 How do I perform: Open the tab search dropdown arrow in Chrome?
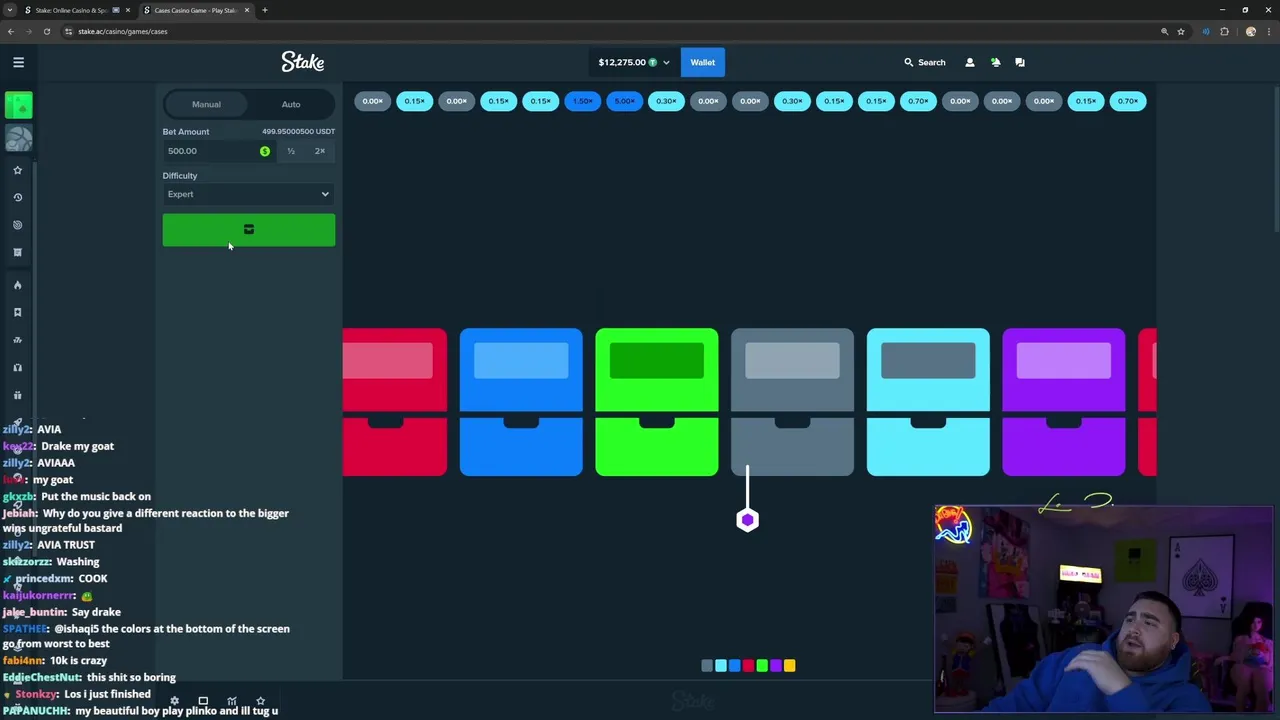[x=10, y=10]
